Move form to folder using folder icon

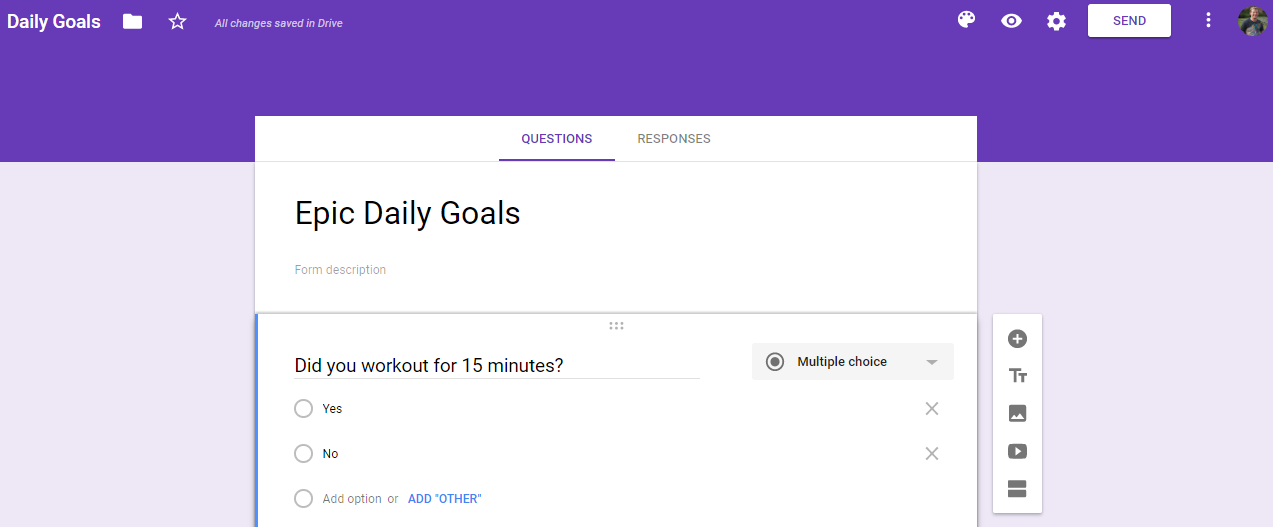coord(132,21)
